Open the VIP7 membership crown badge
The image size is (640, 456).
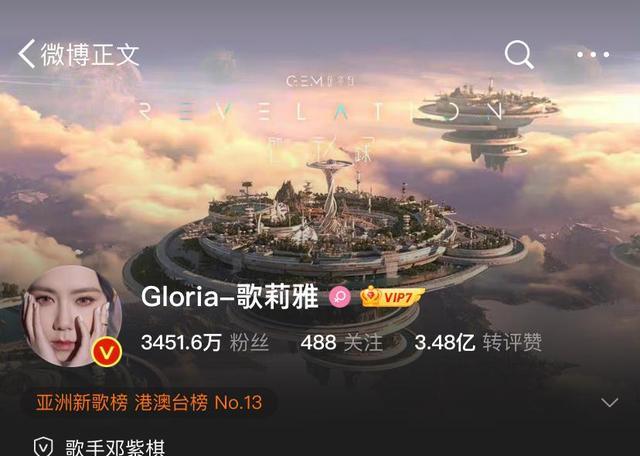[391, 297]
